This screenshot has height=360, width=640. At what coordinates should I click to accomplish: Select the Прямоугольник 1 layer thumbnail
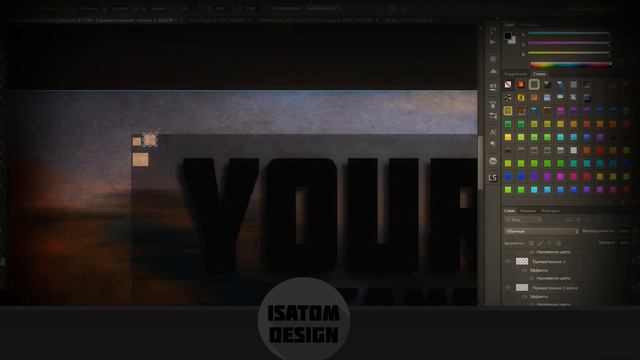[522, 261]
